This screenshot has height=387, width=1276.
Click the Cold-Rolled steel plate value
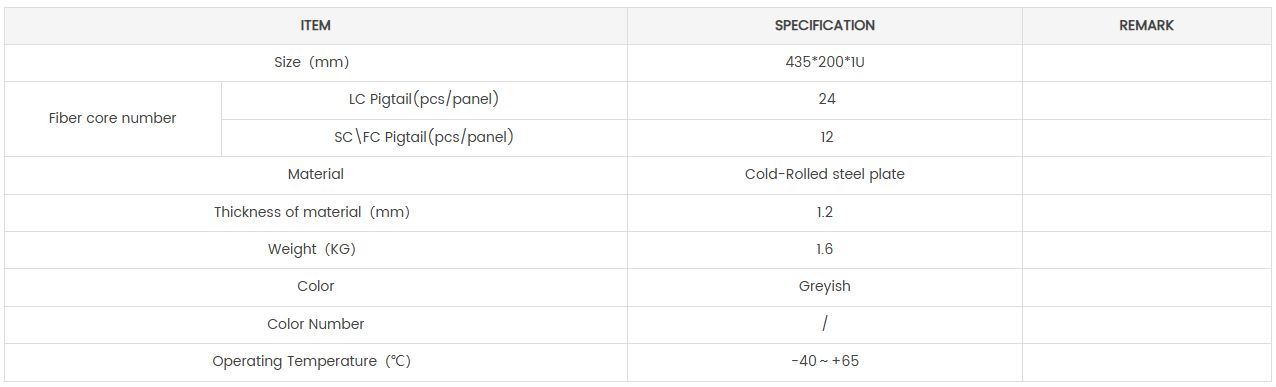(825, 174)
